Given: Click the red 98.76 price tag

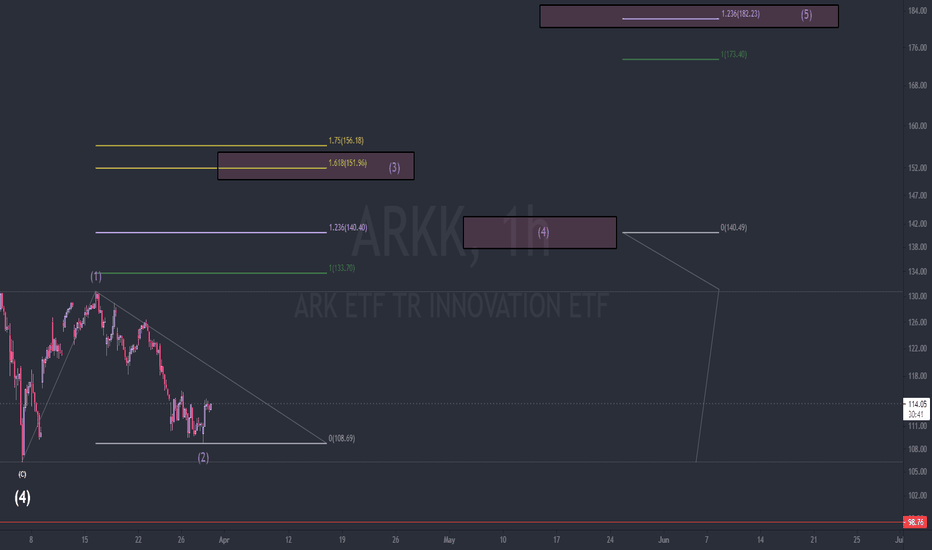Looking at the screenshot, I should click(917, 522).
